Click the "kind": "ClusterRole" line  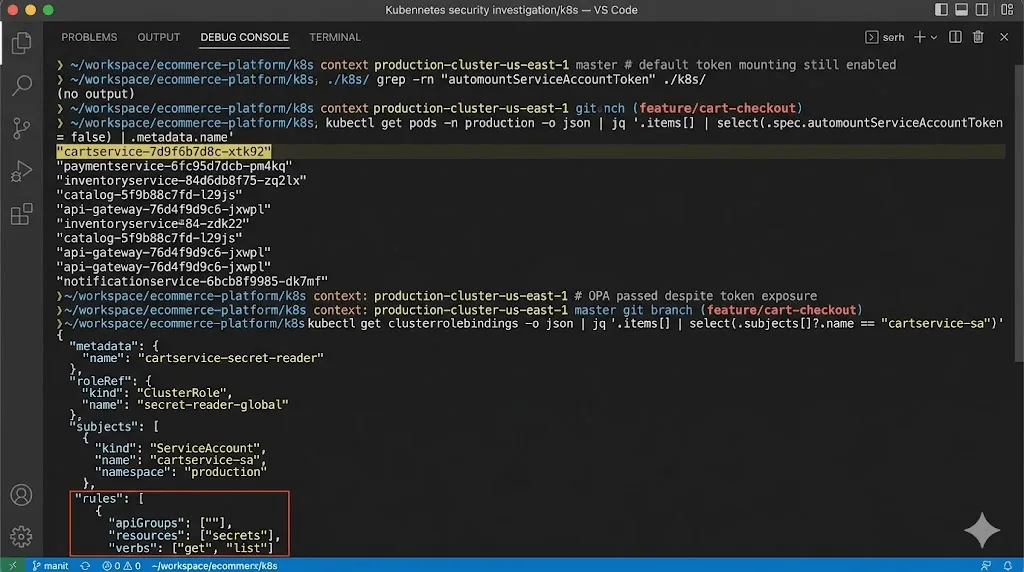tap(157, 392)
